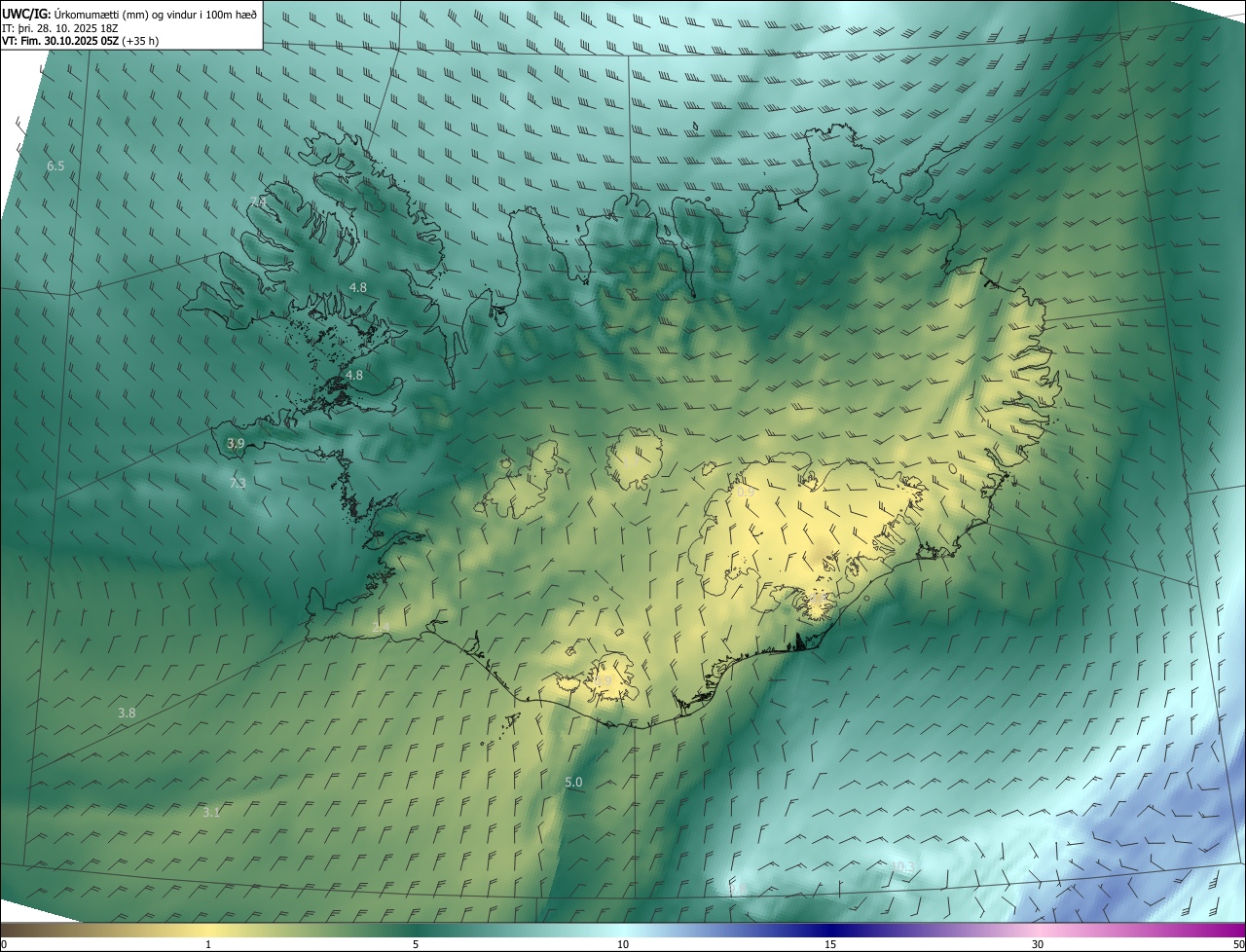Click the colorbar tick label "1"

click(x=208, y=944)
